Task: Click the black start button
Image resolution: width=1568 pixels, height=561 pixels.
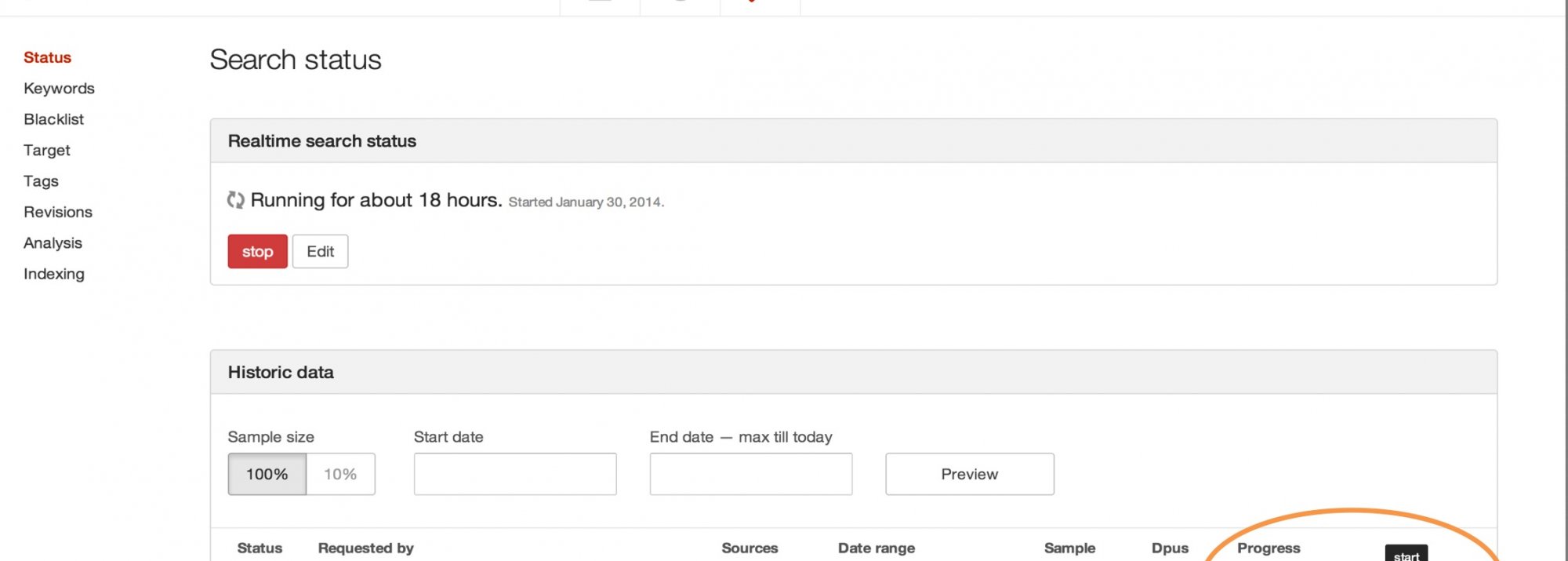Action: [1406, 555]
